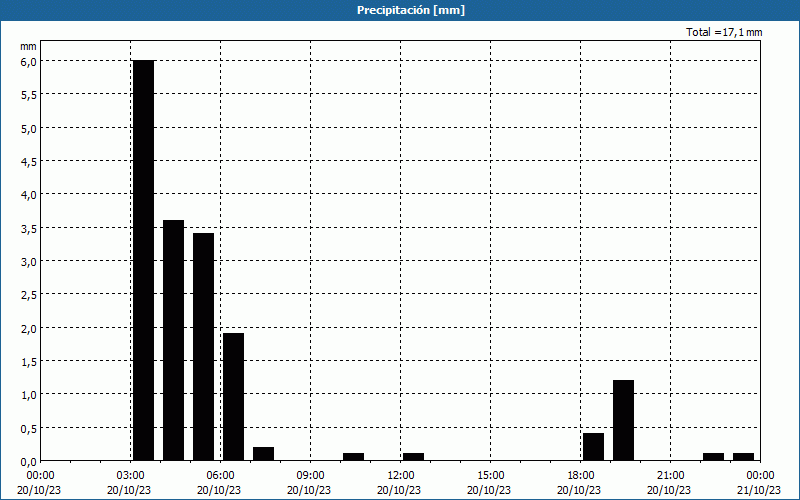The image size is (800, 500).
Task: Click the 3,4 mm bar before 06:00
Action: pos(203,346)
